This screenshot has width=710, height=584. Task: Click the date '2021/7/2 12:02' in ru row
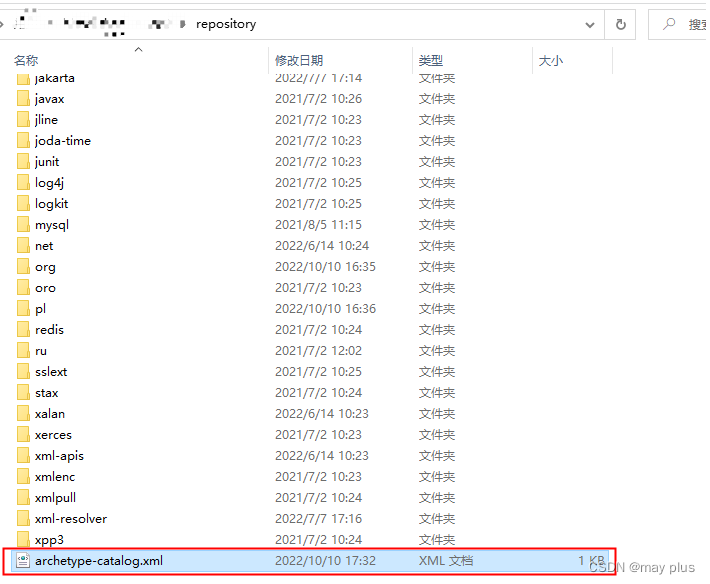318,351
